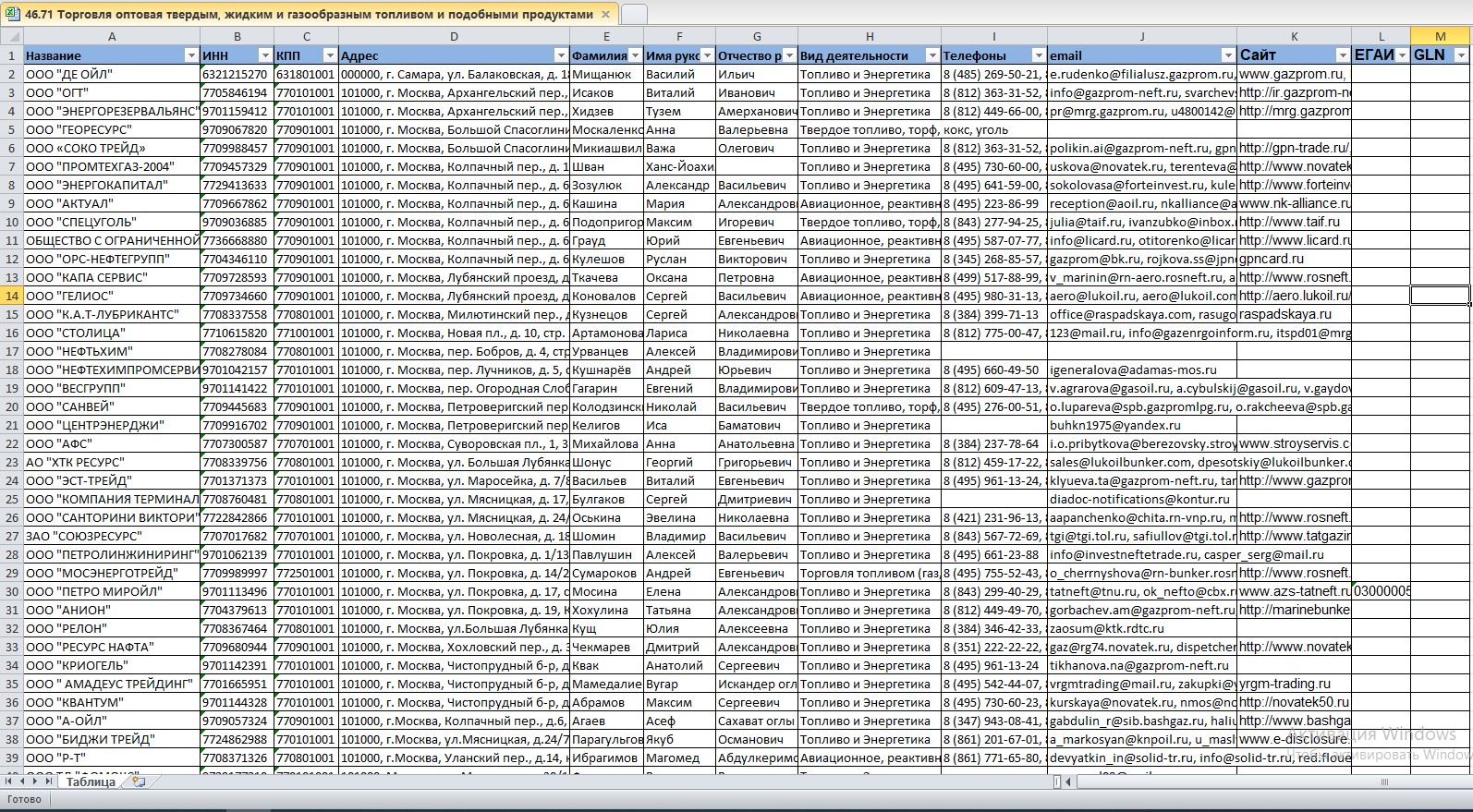The image size is (1473, 812).
Task: Select cell ООО "СТОЛИЦА"
Action: click(x=112, y=333)
